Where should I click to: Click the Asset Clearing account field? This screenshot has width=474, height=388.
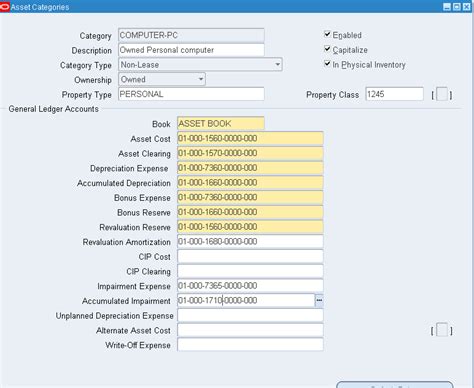coord(250,153)
